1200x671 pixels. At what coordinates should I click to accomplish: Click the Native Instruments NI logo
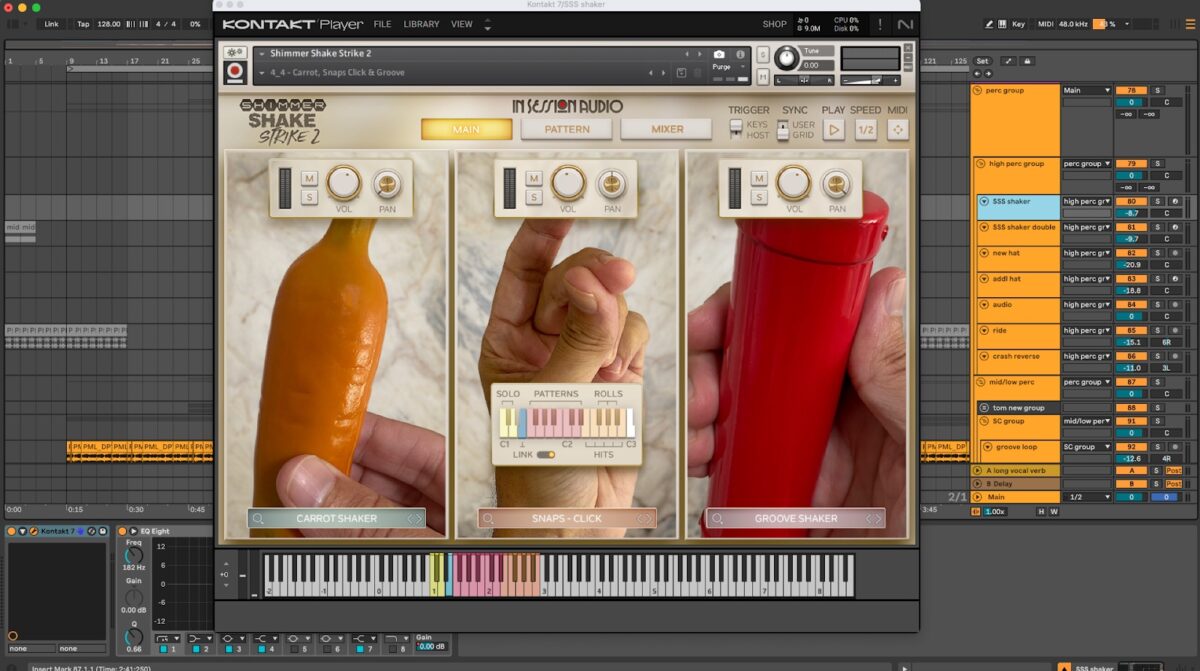click(x=905, y=24)
